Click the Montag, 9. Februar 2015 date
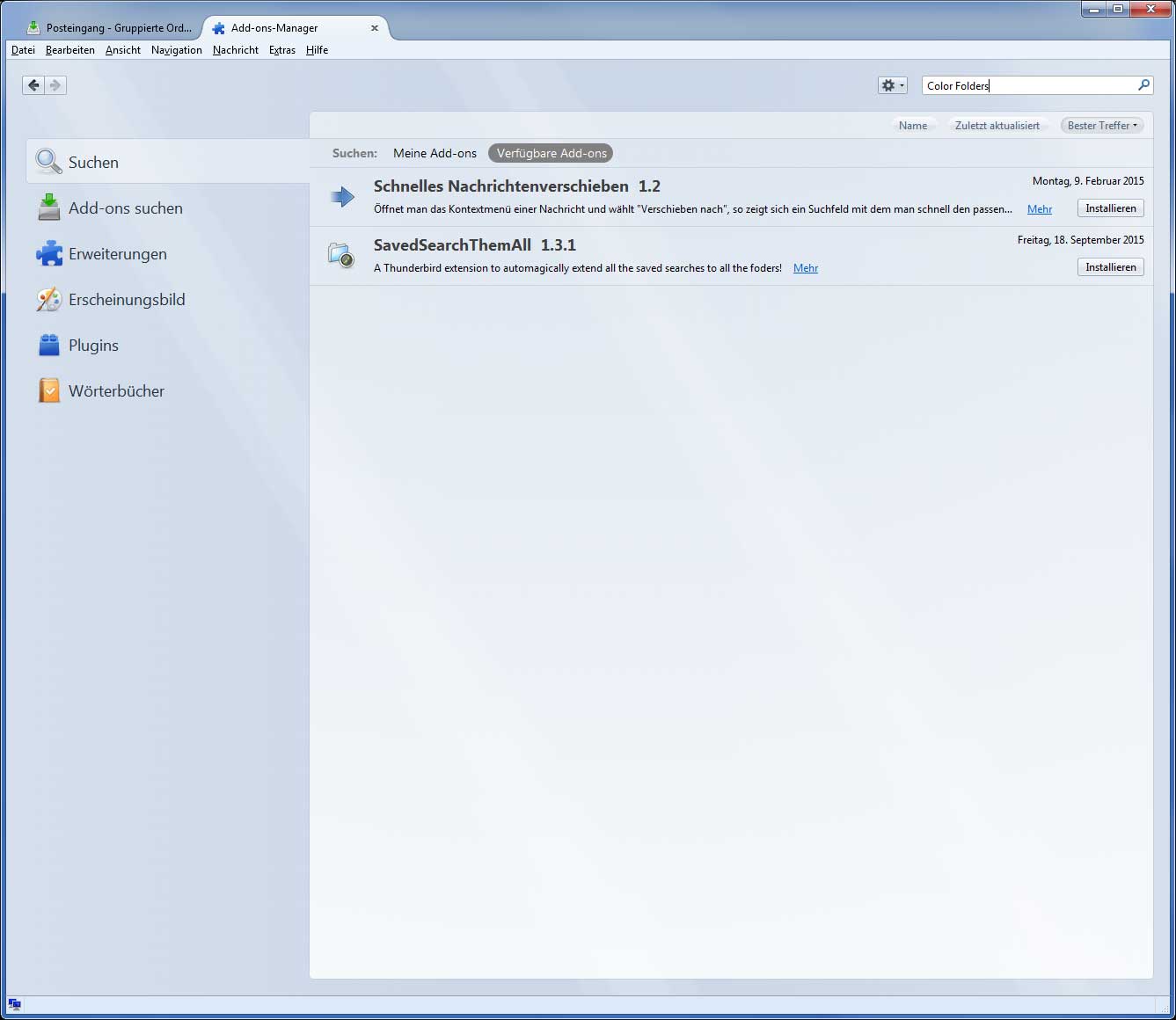The height and width of the screenshot is (1020, 1176). pos(1088,181)
